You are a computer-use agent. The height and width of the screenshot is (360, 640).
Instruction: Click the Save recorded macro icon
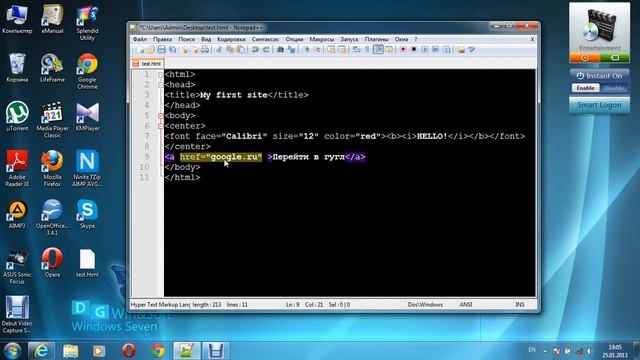click(447, 50)
